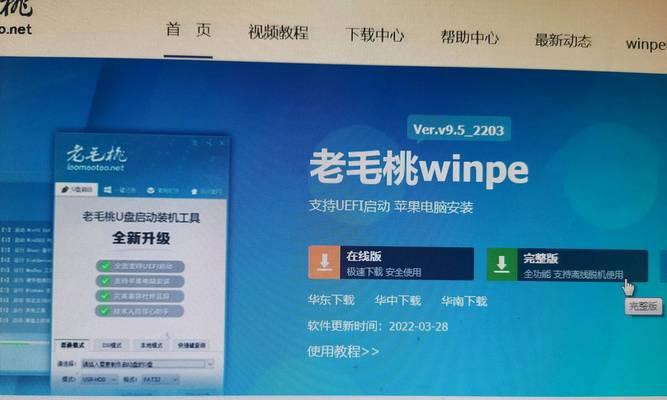This screenshot has width=667, height=400.
Task: Choose the 华南下载 mirror link
Action: coord(464,301)
